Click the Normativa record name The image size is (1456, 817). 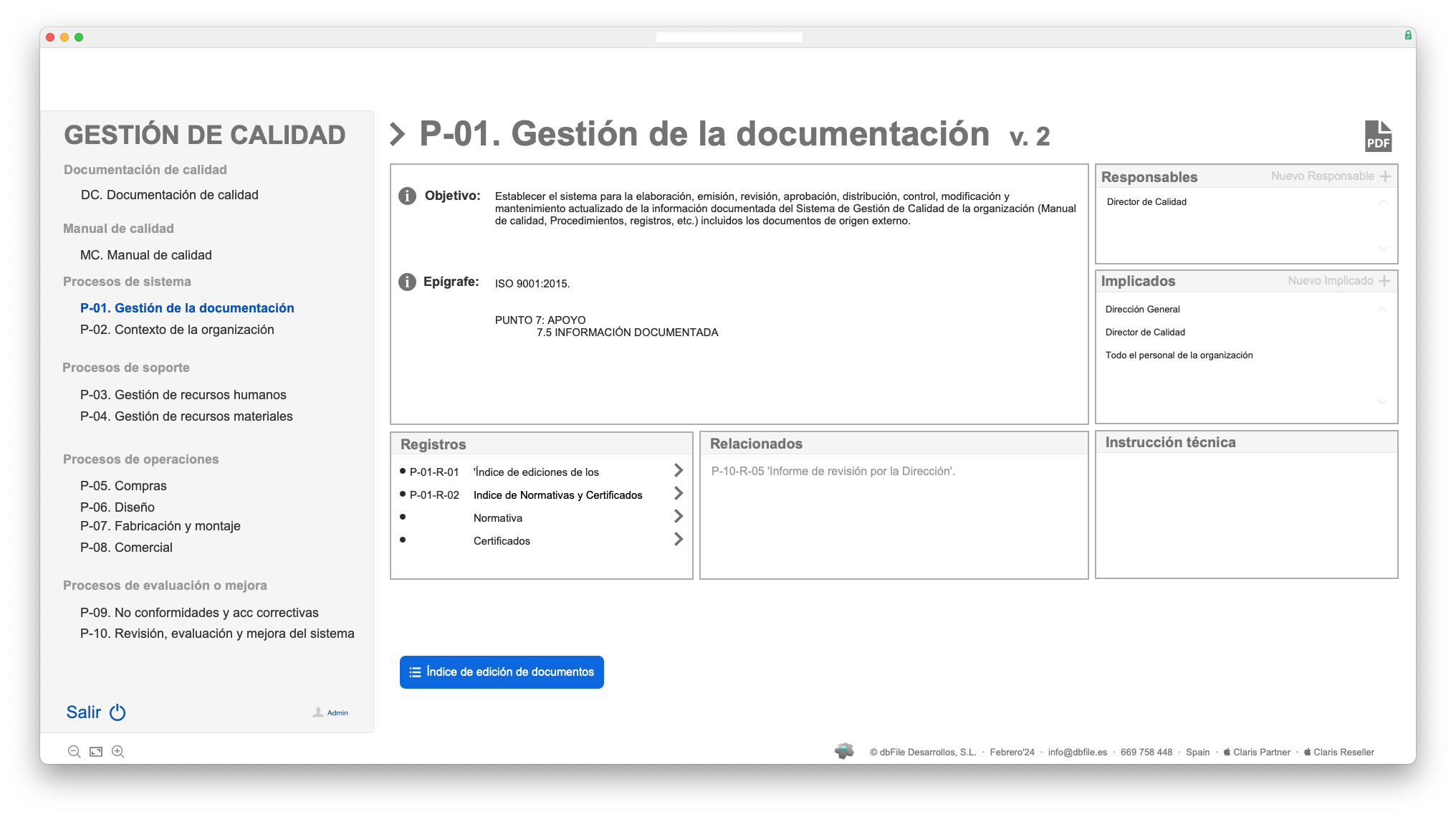[x=497, y=518]
